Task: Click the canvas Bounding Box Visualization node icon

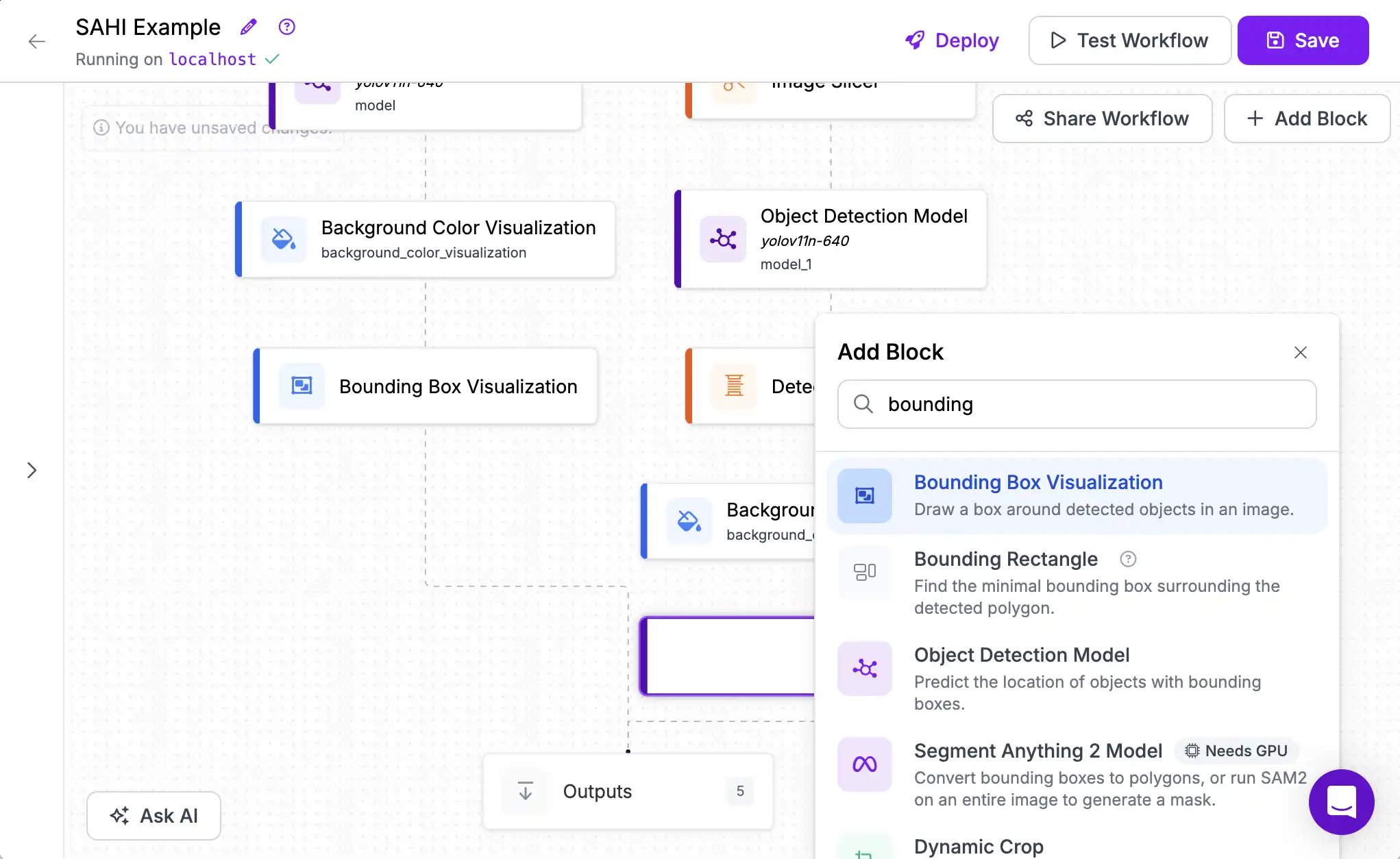Action: coord(302,386)
